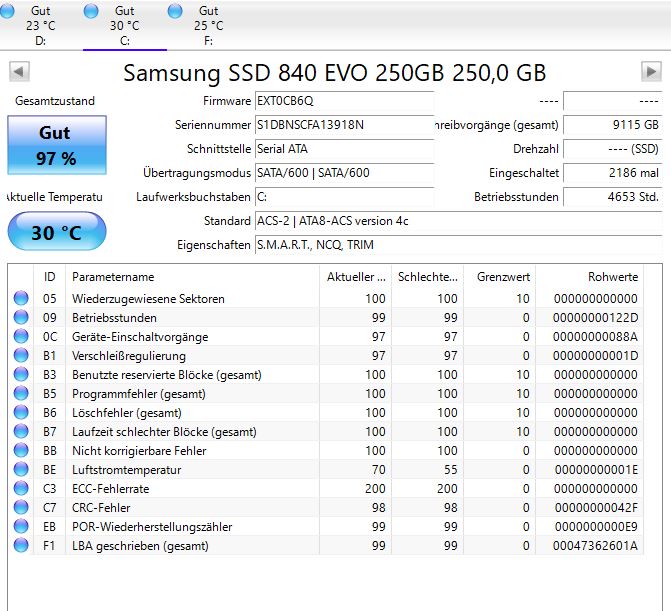Click the Eigenschaften field S.M.A.R.T., NCQ, TRIM
This screenshot has width=671, height=611.
click(x=458, y=245)
